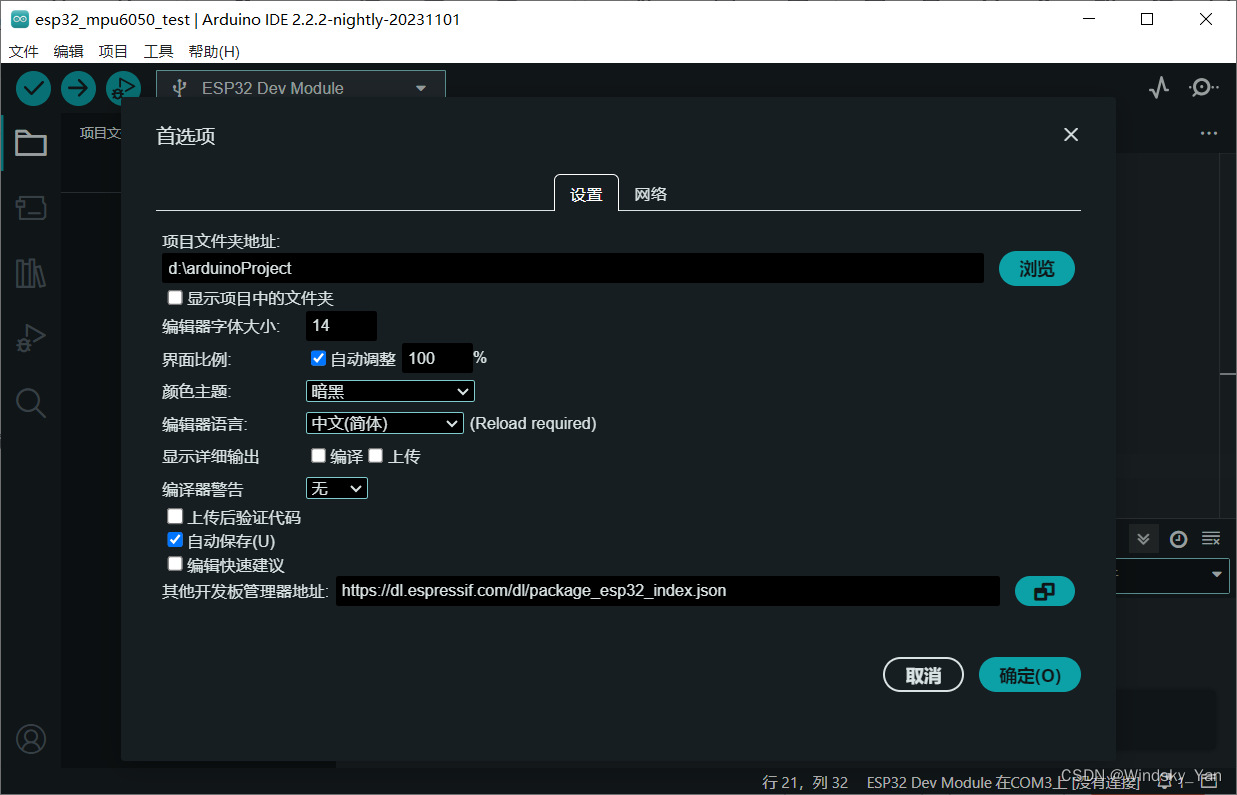The width and height of the screenshot is (1237, 795).
Task: Enable verify code after upload checkbox
Action: (x=175, y=517)
